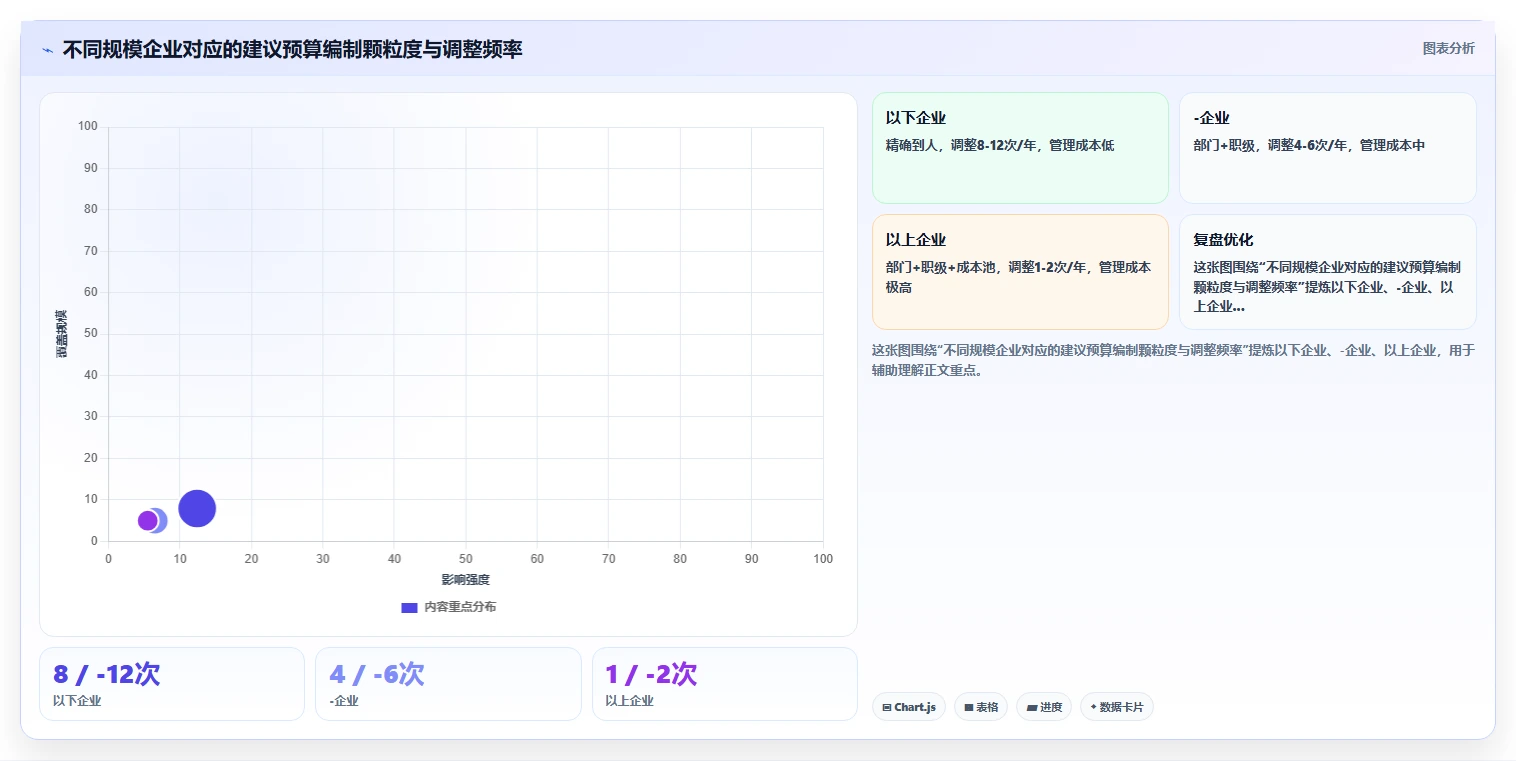Open the green 以下企业 info card
The image size is (1516, 761).
click(1020, 148)
